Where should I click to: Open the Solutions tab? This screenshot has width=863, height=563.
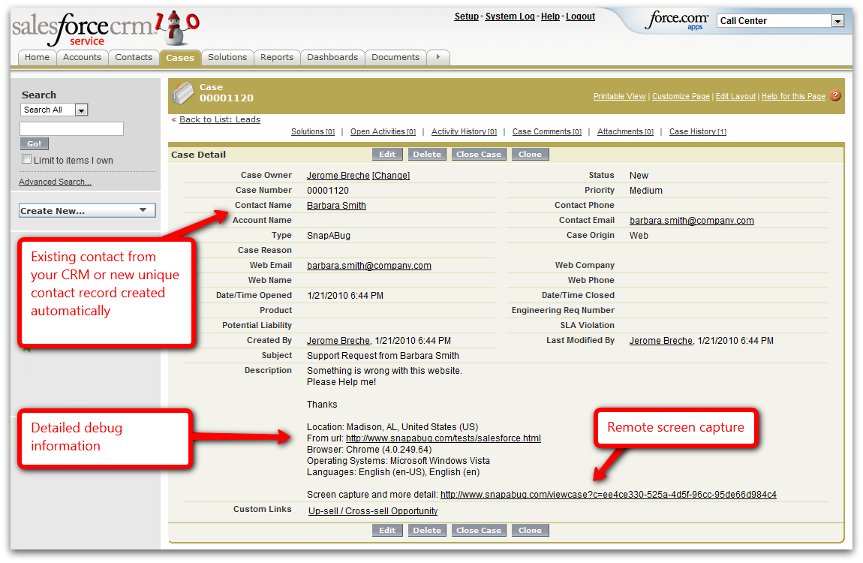[227, 57]
